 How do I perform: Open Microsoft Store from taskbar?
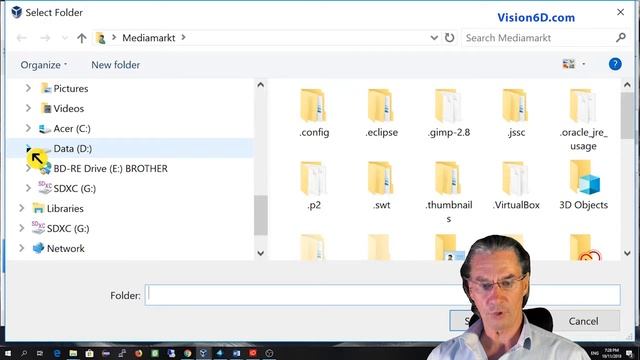(x=89, y=353)
